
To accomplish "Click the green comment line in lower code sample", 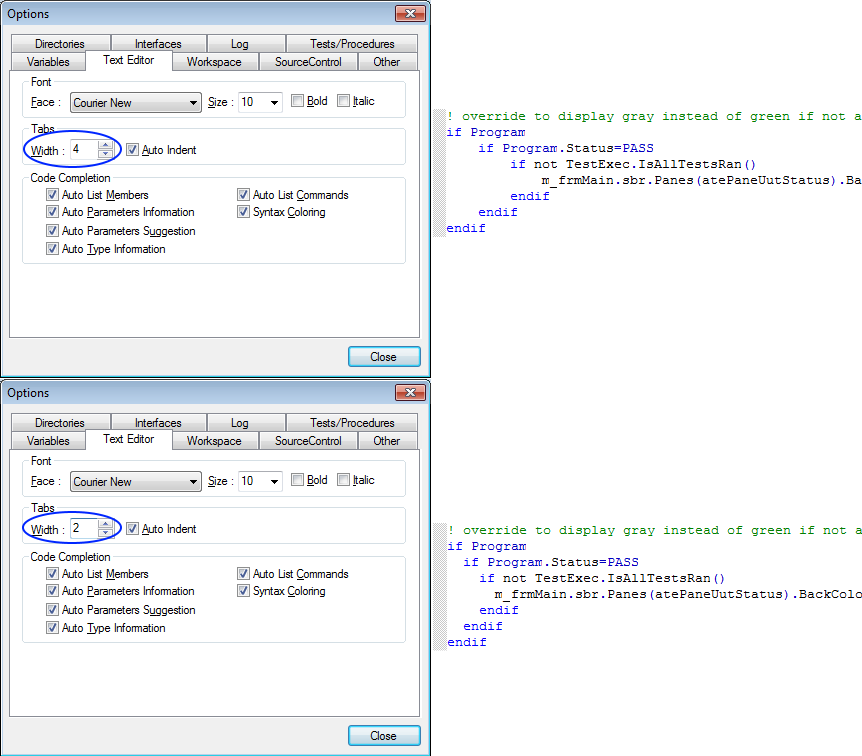I will click(x=654, y=531).
